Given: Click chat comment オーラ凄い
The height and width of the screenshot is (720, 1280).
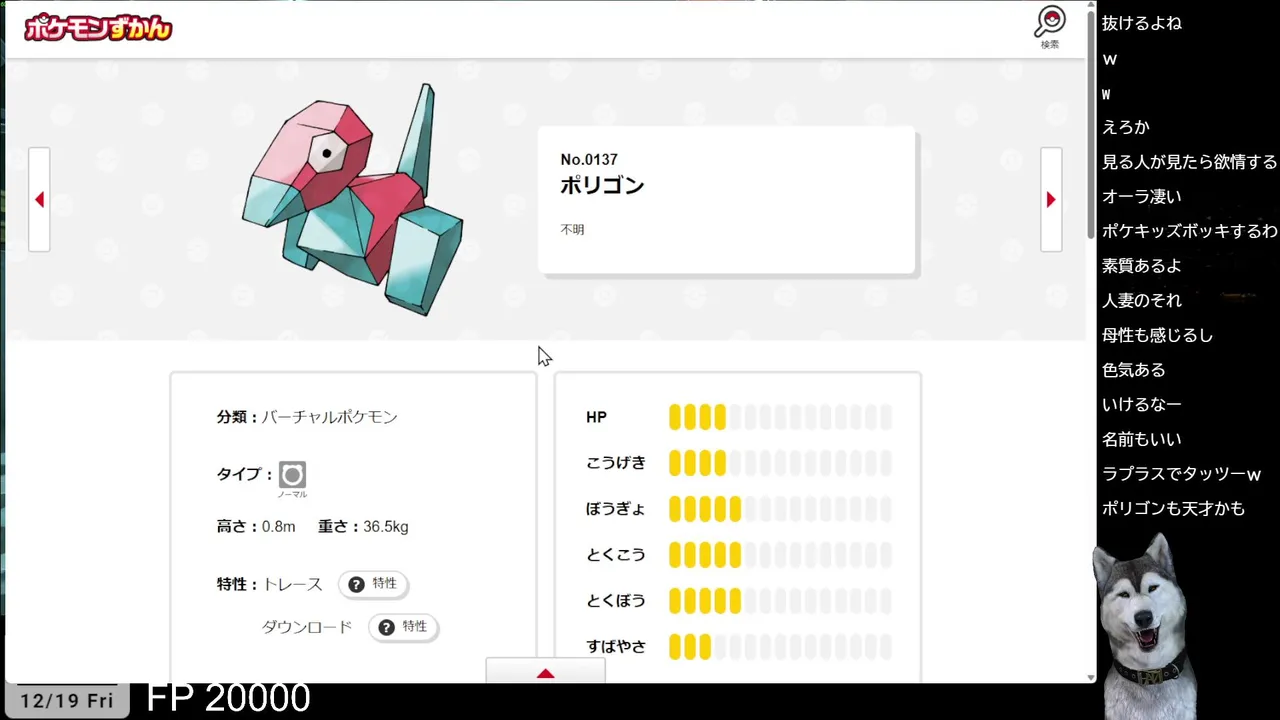Looking at the screenshot, I should click(1142, 196).
